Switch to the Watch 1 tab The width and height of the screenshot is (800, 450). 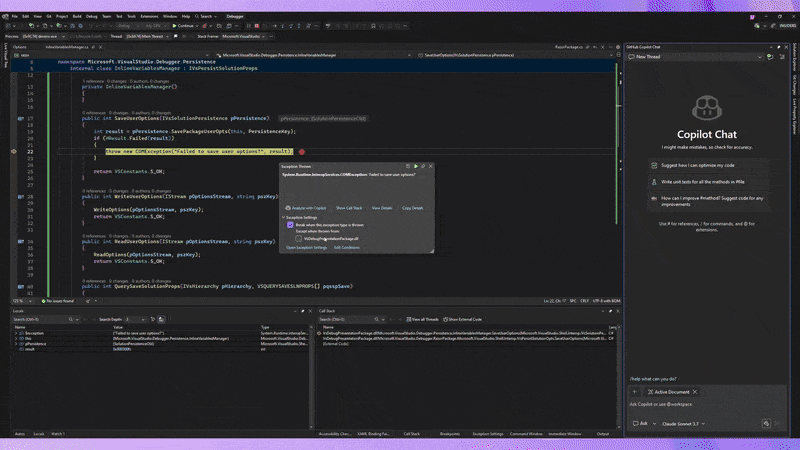coord(58,434)
